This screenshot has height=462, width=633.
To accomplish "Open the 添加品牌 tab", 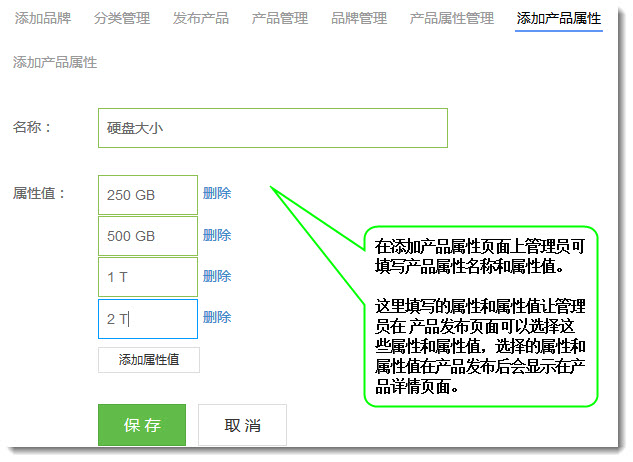I will tap(43, 19).
